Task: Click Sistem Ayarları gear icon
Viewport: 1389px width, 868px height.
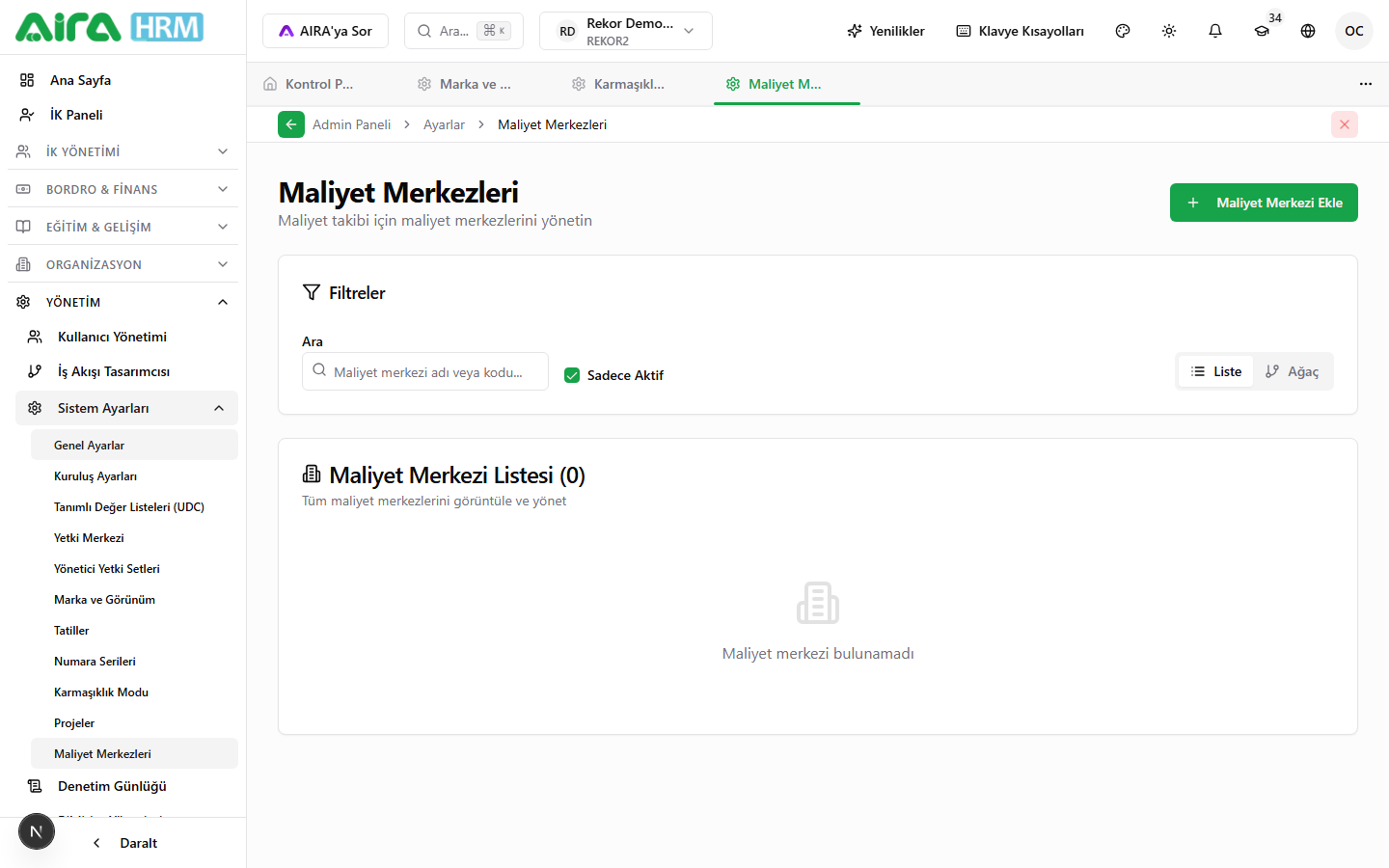Action: pos(35,408)
